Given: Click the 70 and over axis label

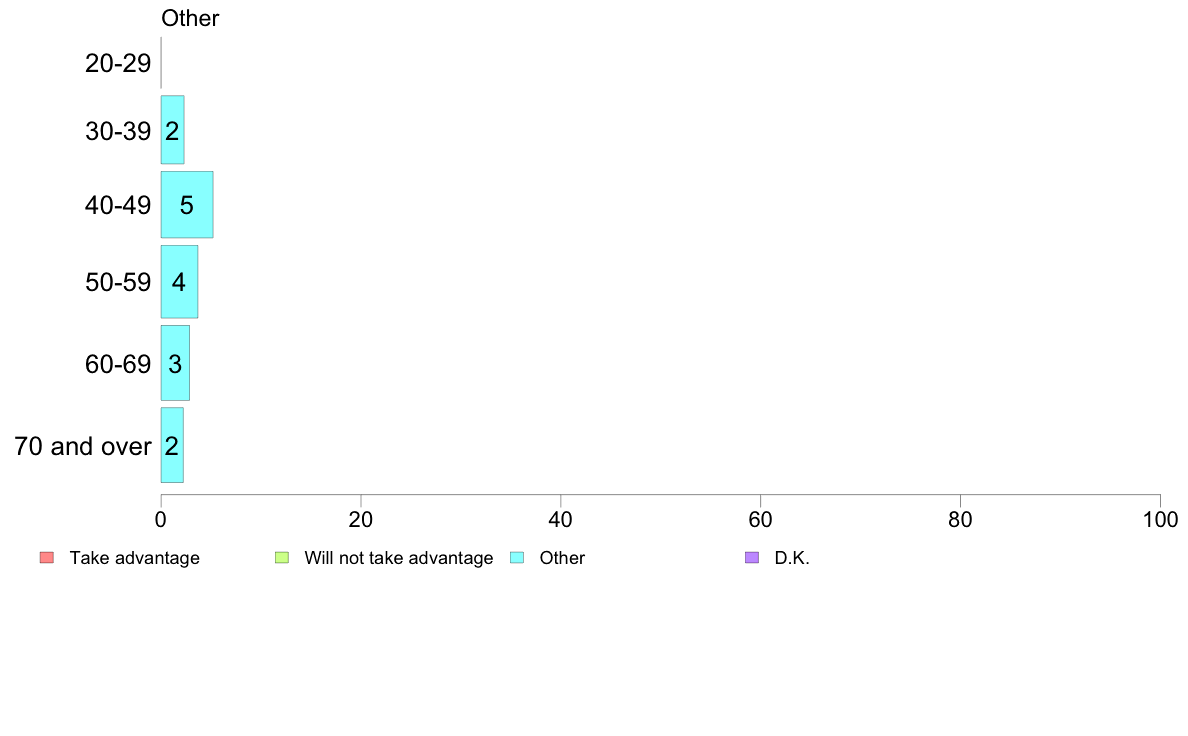Looking at the screenshot, I should [83, 446].
